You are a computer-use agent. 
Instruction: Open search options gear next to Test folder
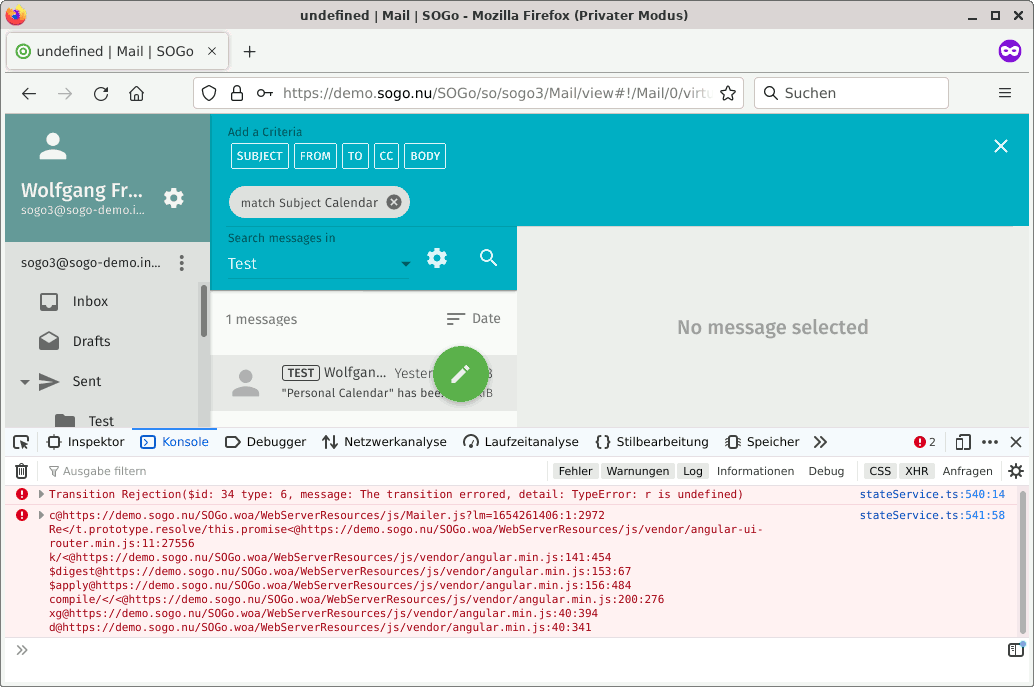[x=437, y=258]
